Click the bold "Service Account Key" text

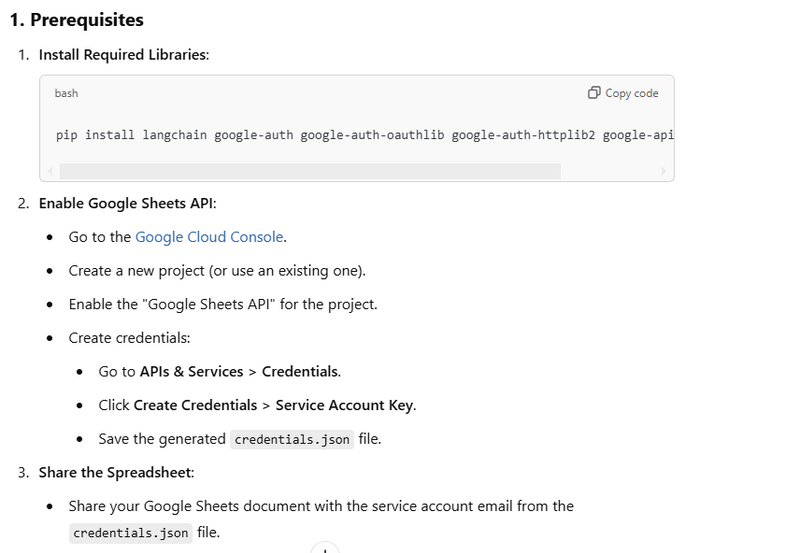pos(344,405)
